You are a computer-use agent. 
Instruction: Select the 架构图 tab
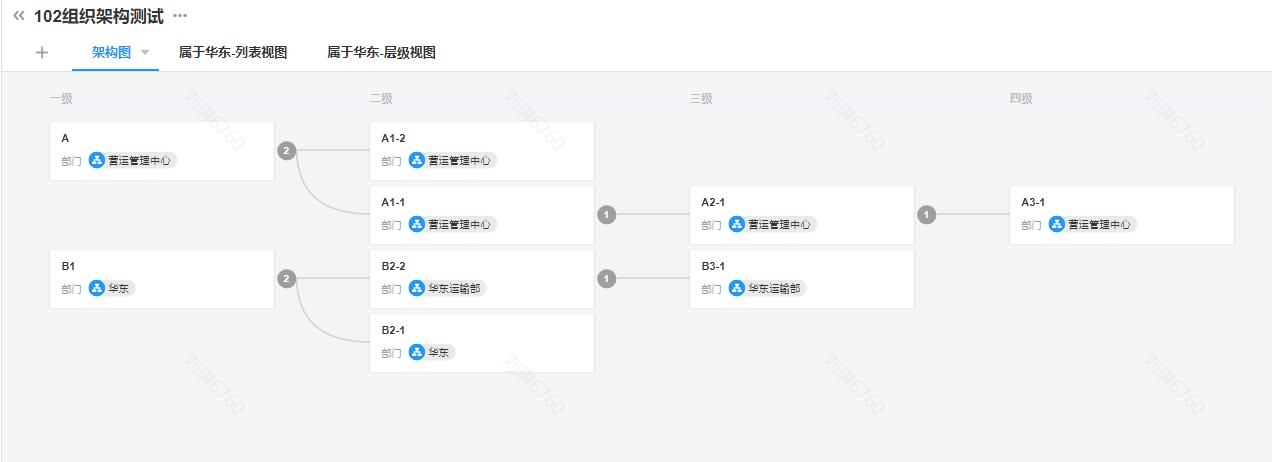111,53
